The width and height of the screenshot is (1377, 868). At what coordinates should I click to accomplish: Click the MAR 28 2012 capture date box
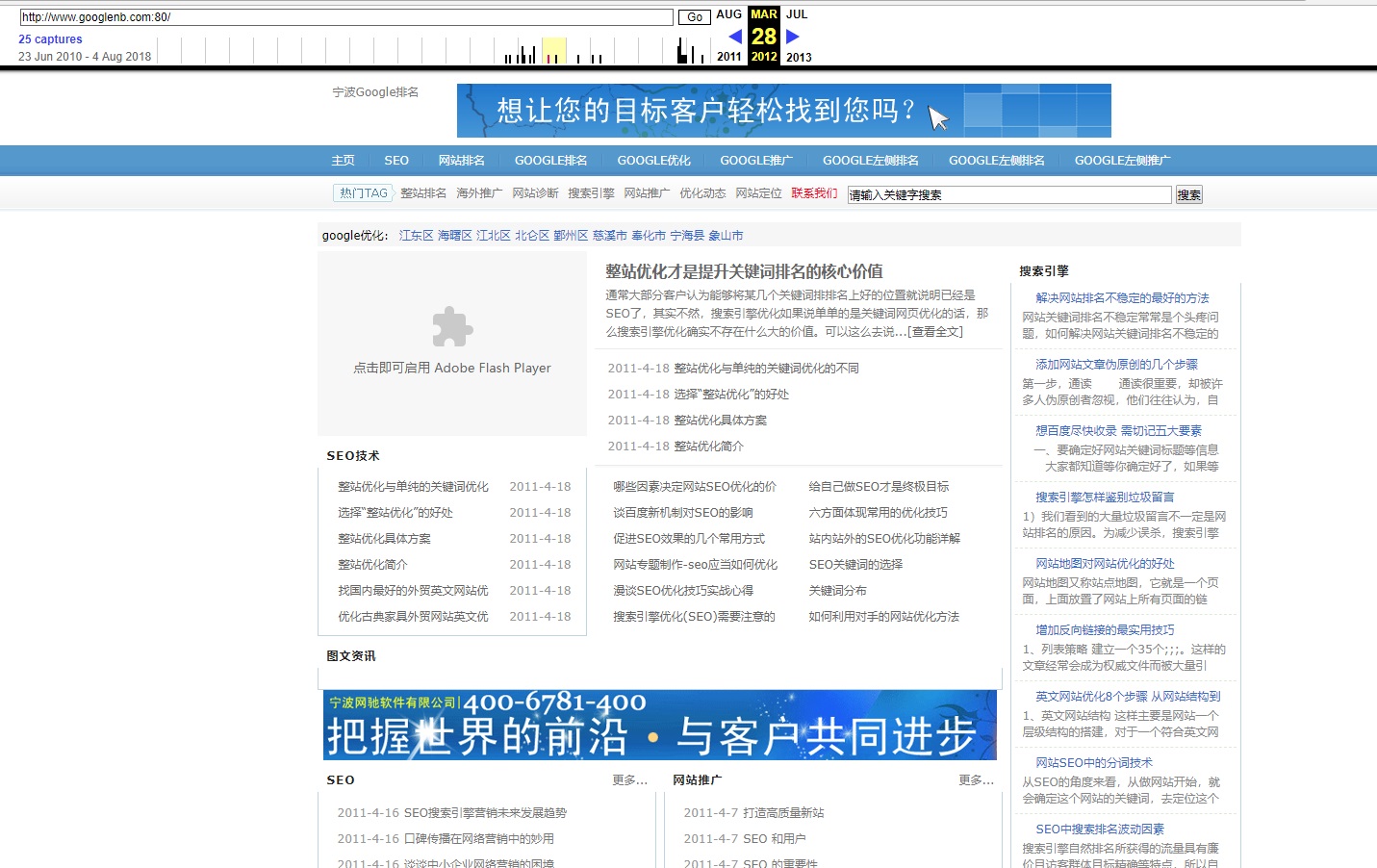[x=763, y=36]
